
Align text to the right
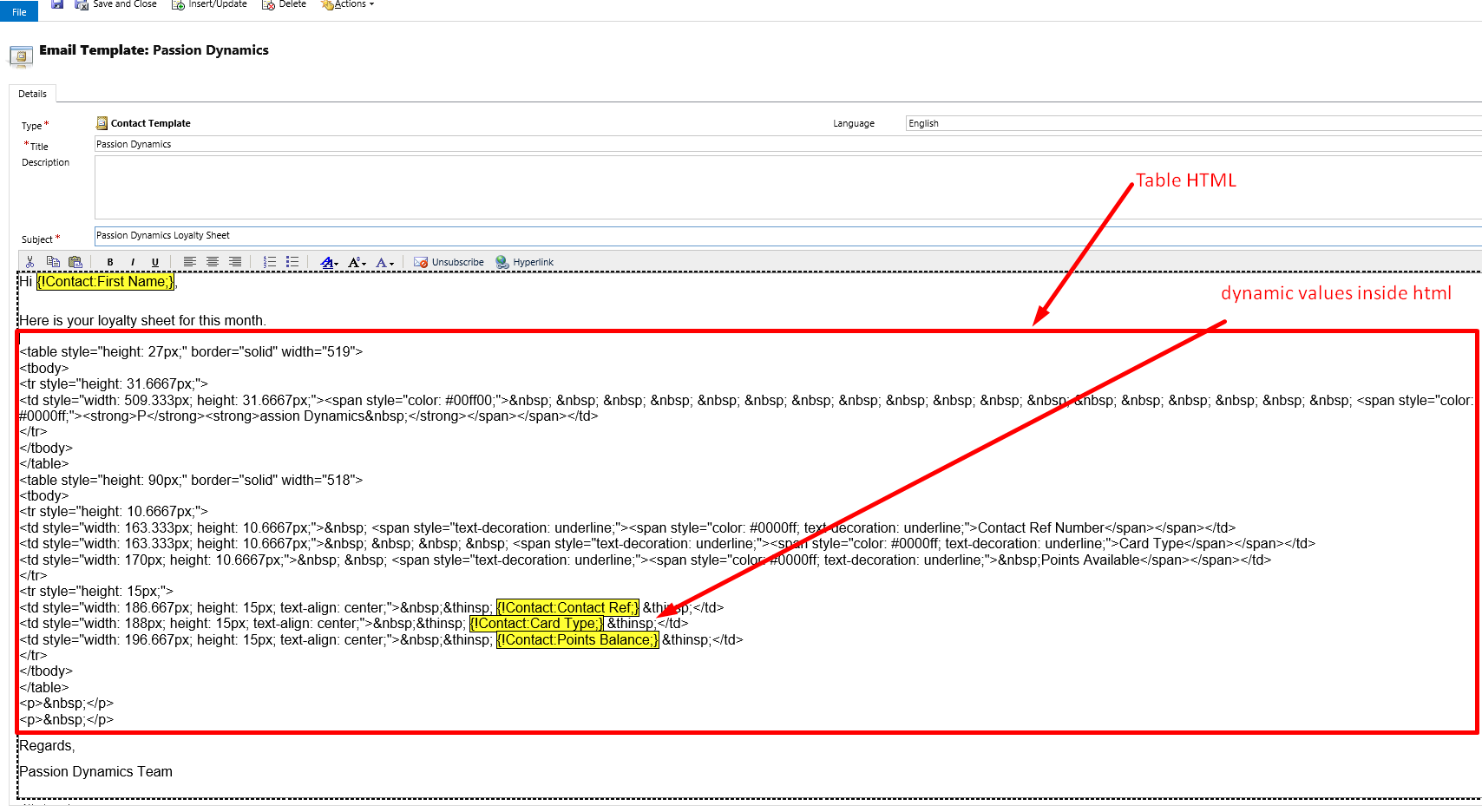(235, 262)
